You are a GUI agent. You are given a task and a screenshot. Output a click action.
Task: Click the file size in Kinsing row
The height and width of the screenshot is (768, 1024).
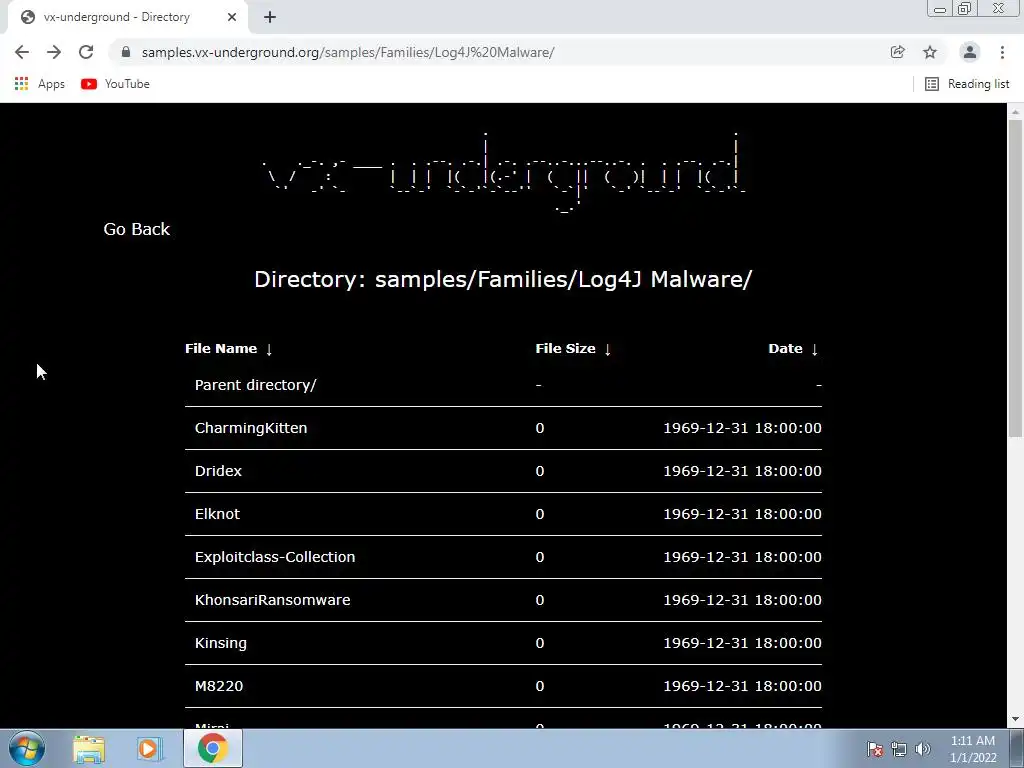539,643
